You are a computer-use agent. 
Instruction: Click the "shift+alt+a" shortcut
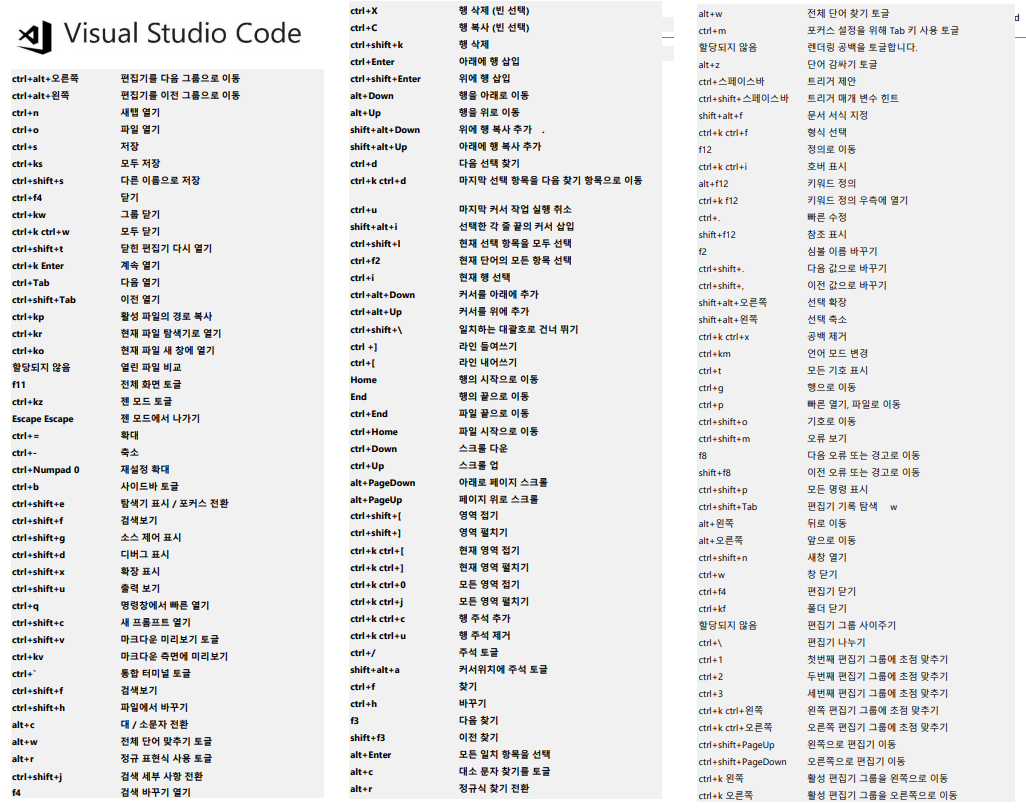coord(374,670)
